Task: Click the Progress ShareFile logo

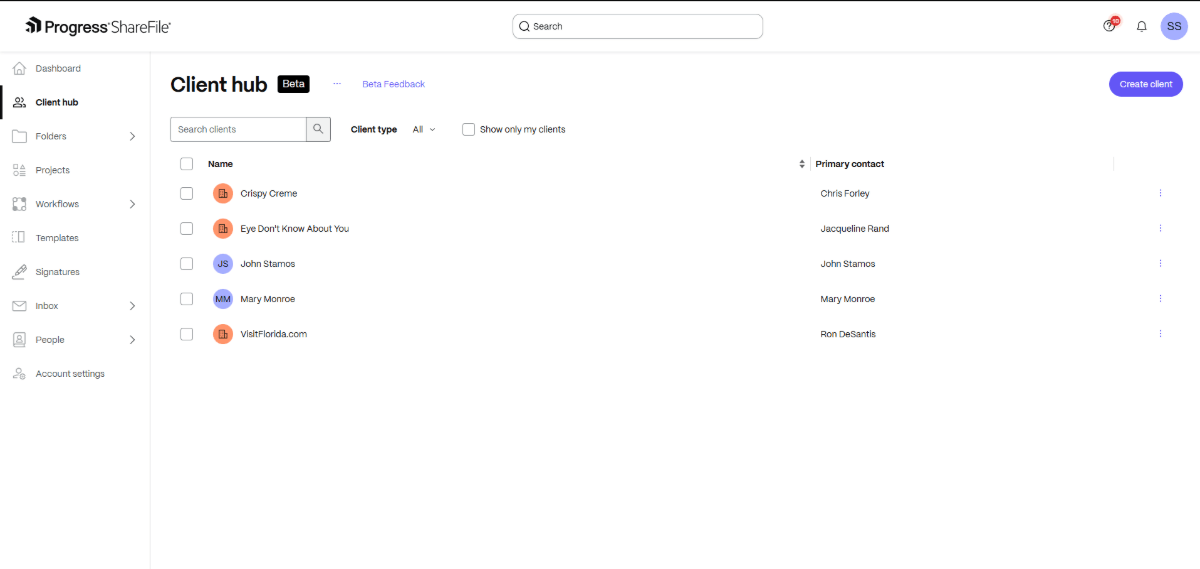Action: point(98,26)
